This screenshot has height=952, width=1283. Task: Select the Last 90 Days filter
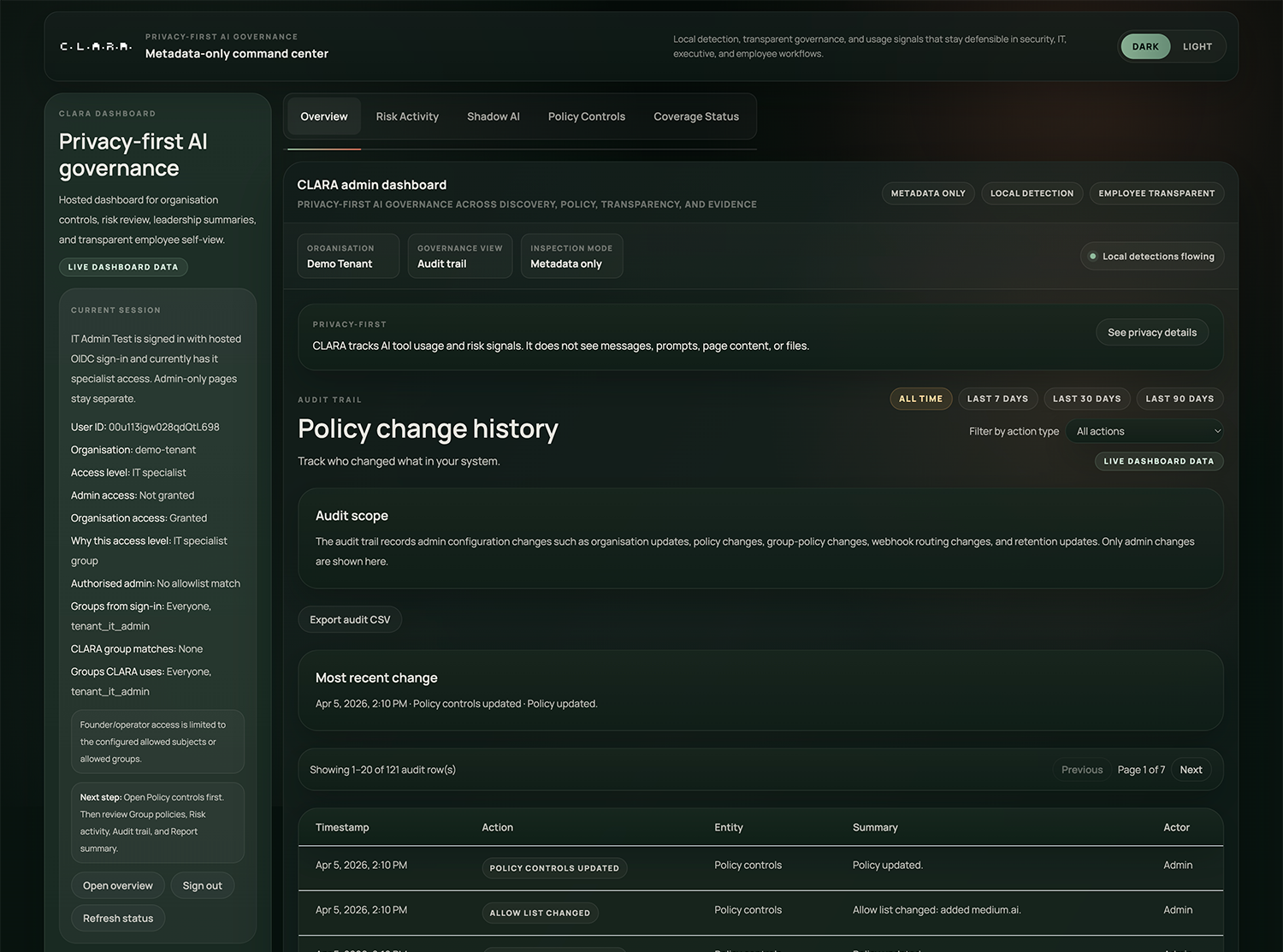coord(1180,399)
